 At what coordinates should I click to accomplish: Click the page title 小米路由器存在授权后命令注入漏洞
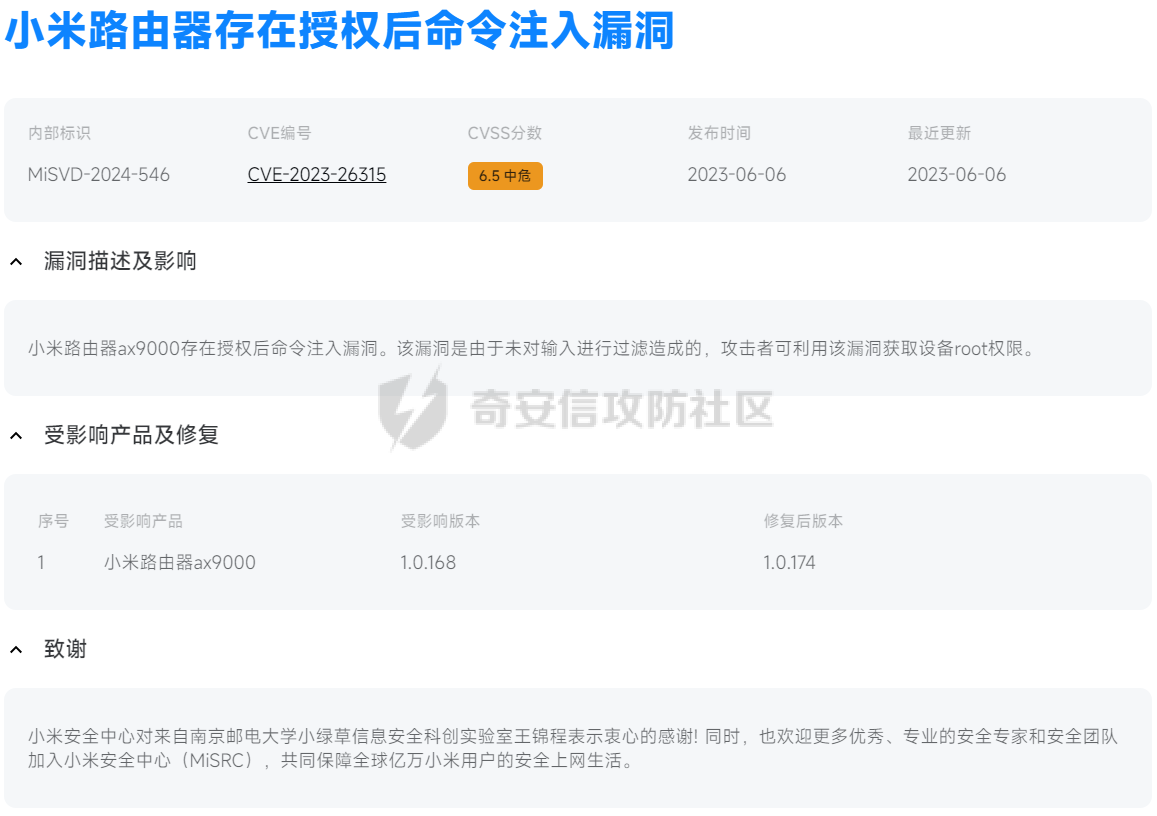click(340, 32)
